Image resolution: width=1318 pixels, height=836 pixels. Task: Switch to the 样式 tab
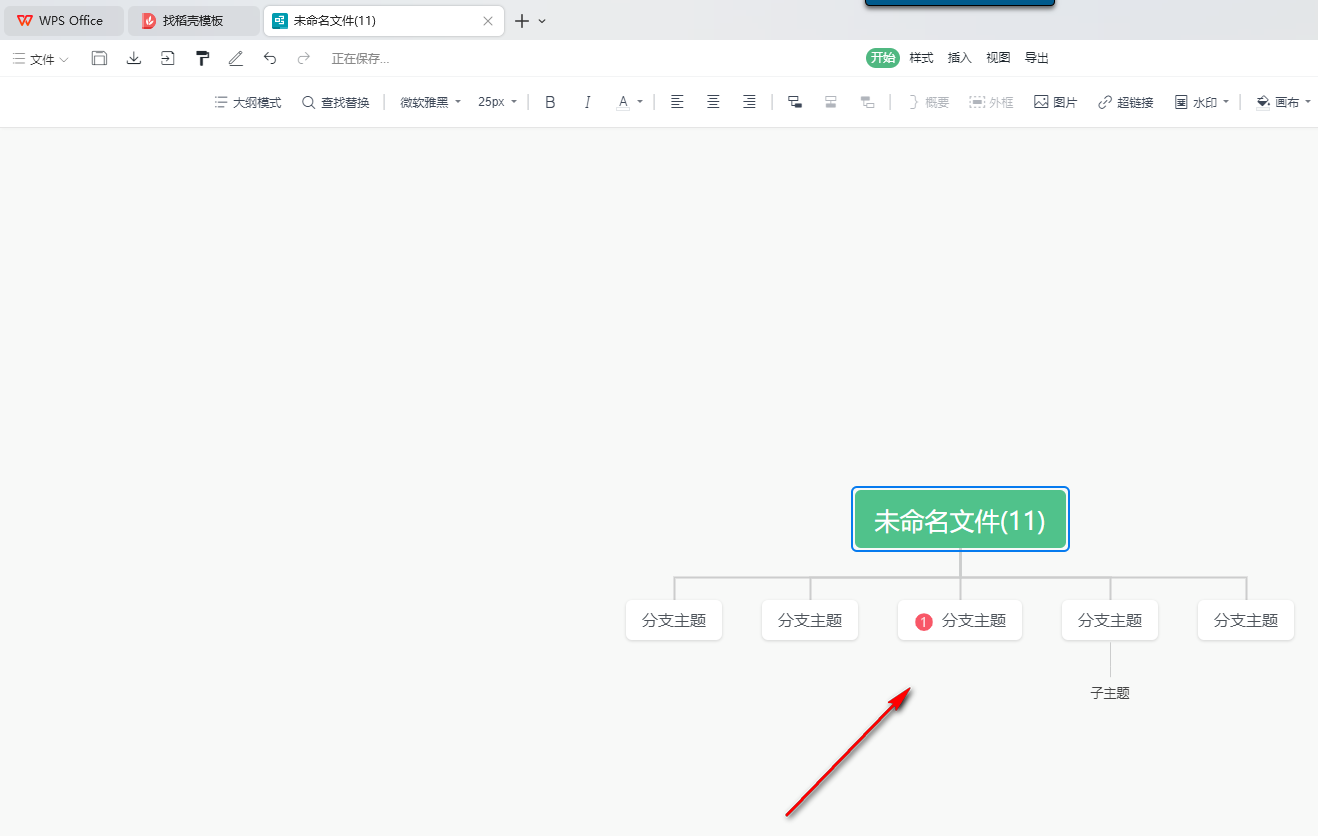[x=921, y=58]
